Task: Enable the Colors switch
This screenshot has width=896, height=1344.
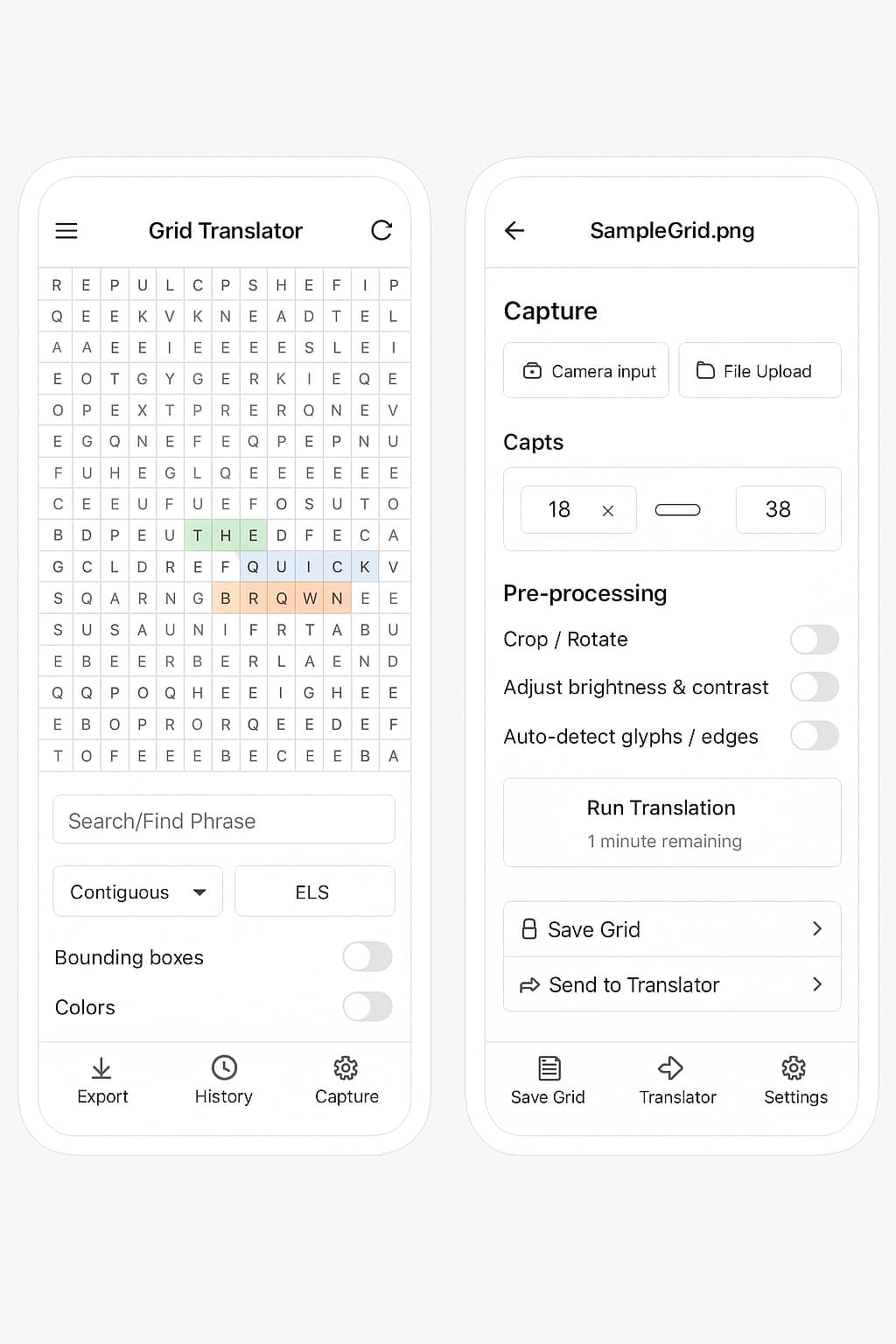Action: (x=367, y=1007)
